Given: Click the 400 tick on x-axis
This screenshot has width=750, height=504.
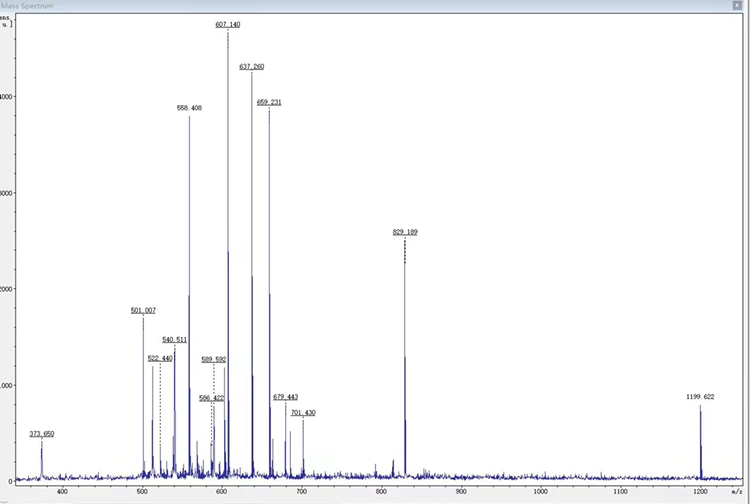Looking at the screenshot, I should click(62, 492).
